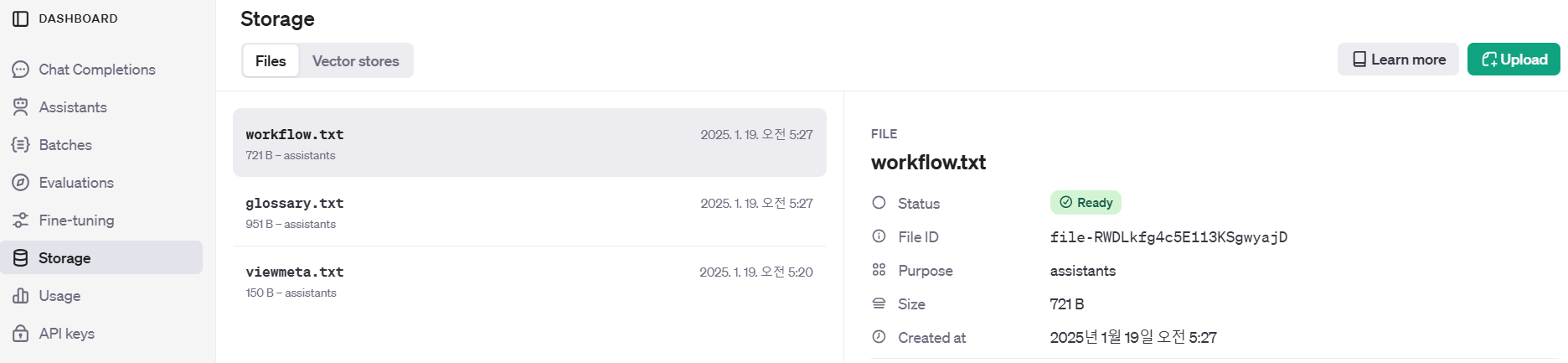Click the file ID text value
This screenshot has width=1568, height=363.
point(1168,237)
